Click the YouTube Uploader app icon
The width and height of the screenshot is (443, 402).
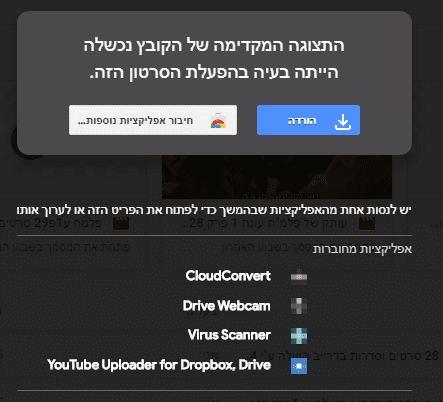click(x=299, y=366)
